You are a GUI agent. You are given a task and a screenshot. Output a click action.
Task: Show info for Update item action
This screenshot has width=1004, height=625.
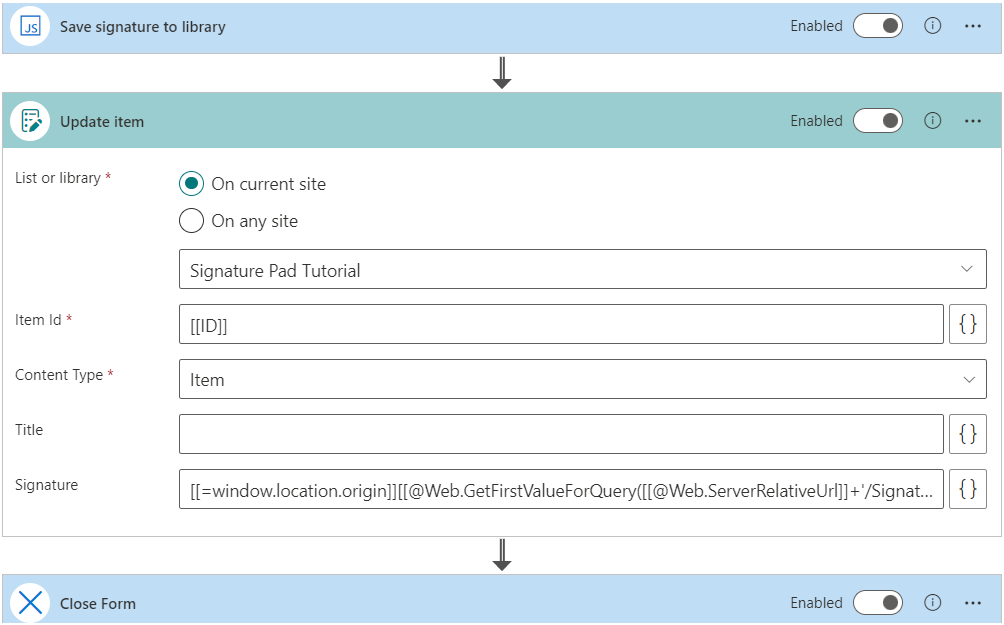932,121
